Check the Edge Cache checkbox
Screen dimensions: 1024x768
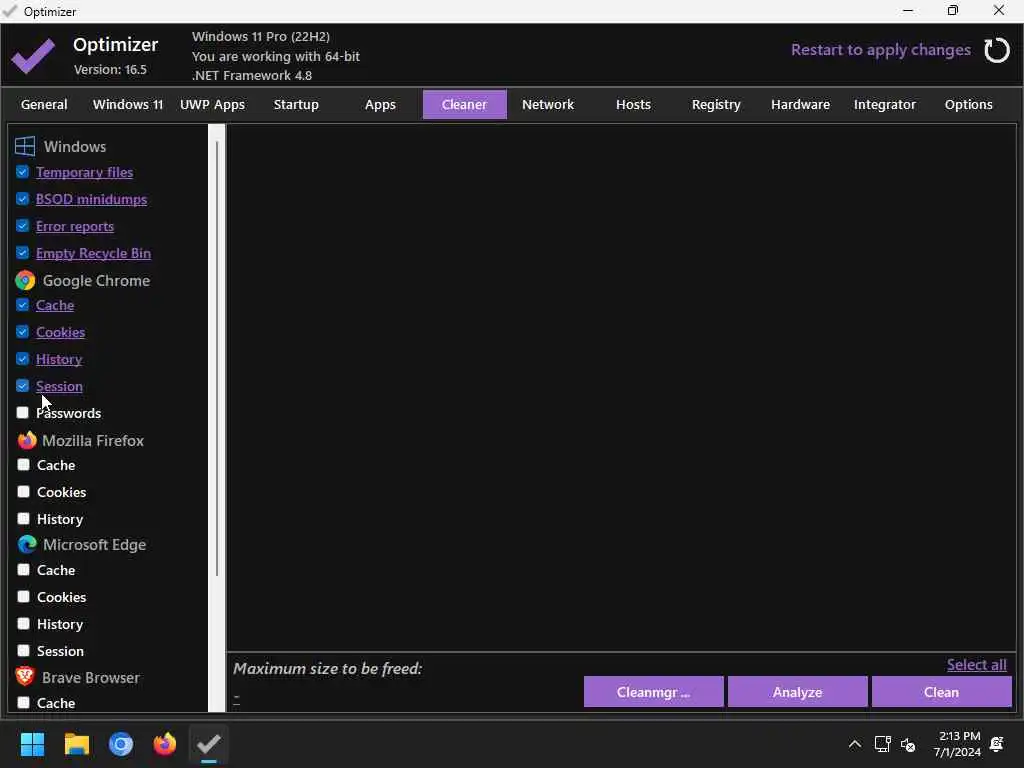point(24,569)
